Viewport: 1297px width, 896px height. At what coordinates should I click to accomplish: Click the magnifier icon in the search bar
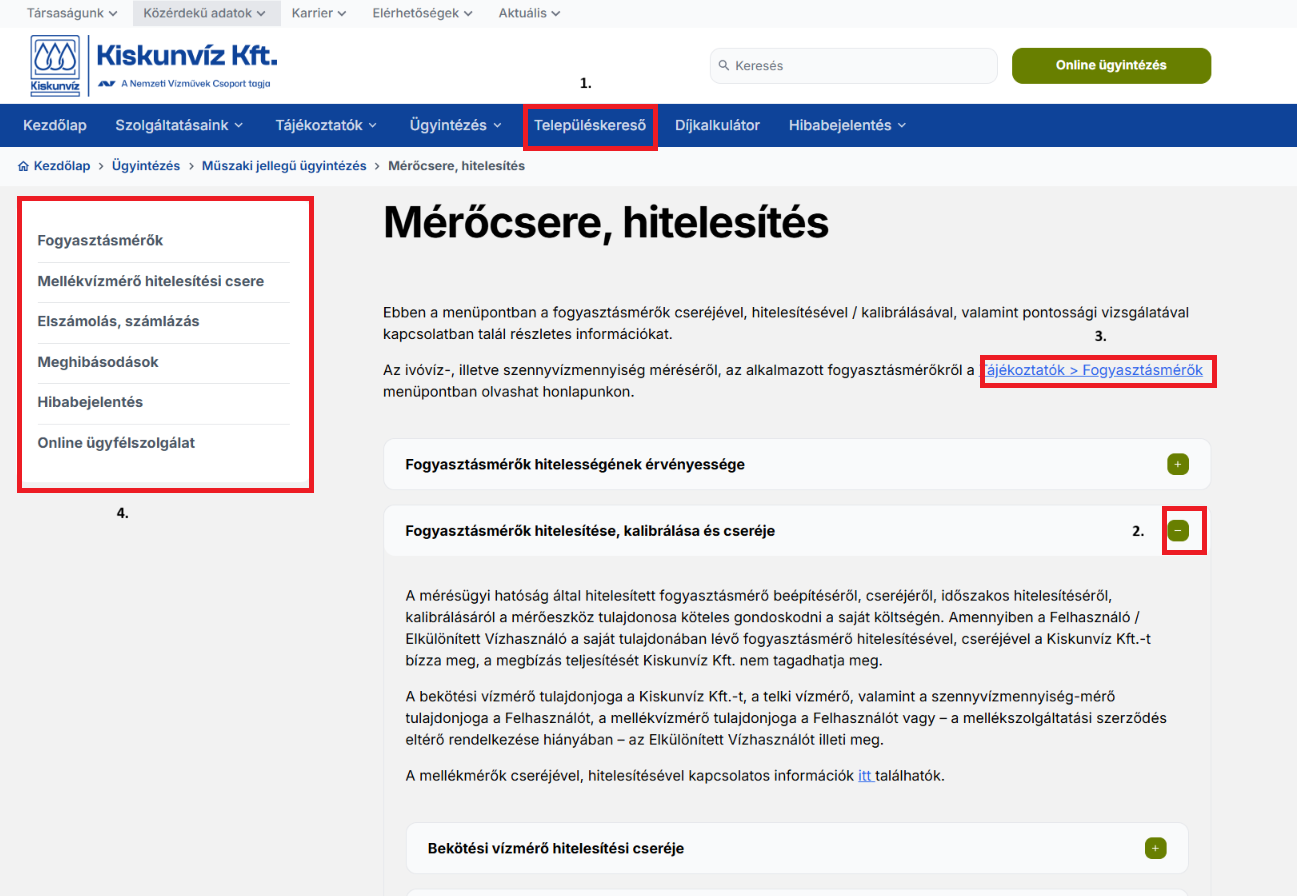pyautogui.click(x=723, y=65)
